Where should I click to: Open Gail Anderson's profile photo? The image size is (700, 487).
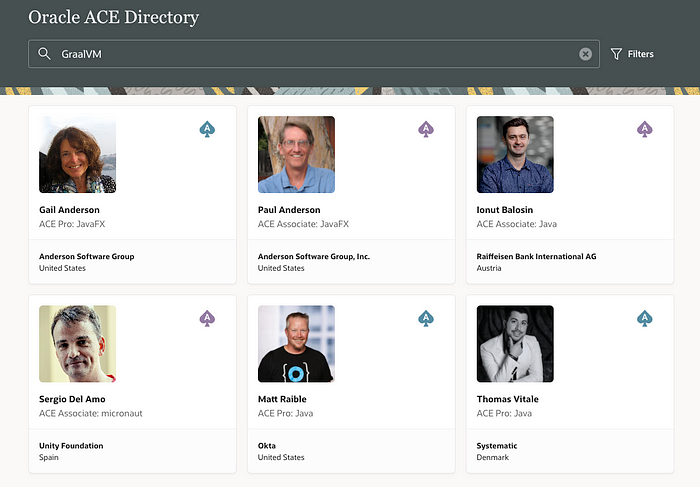tap(77, 155)
